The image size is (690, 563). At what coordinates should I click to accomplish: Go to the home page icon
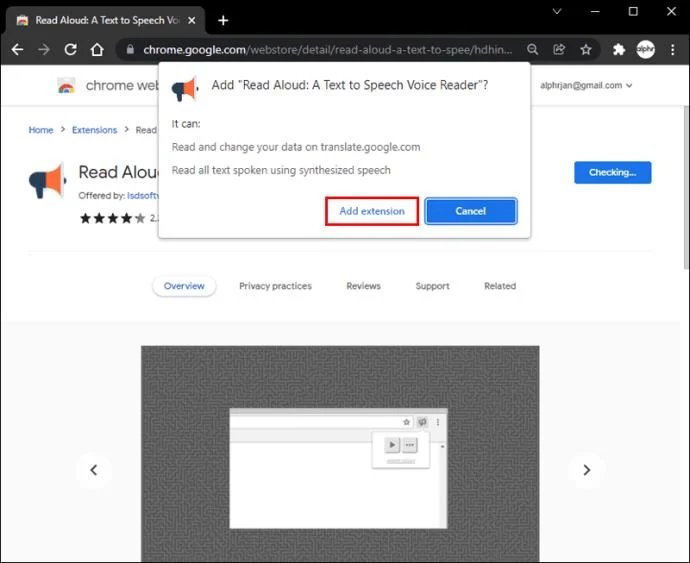[x=97, y=49]
